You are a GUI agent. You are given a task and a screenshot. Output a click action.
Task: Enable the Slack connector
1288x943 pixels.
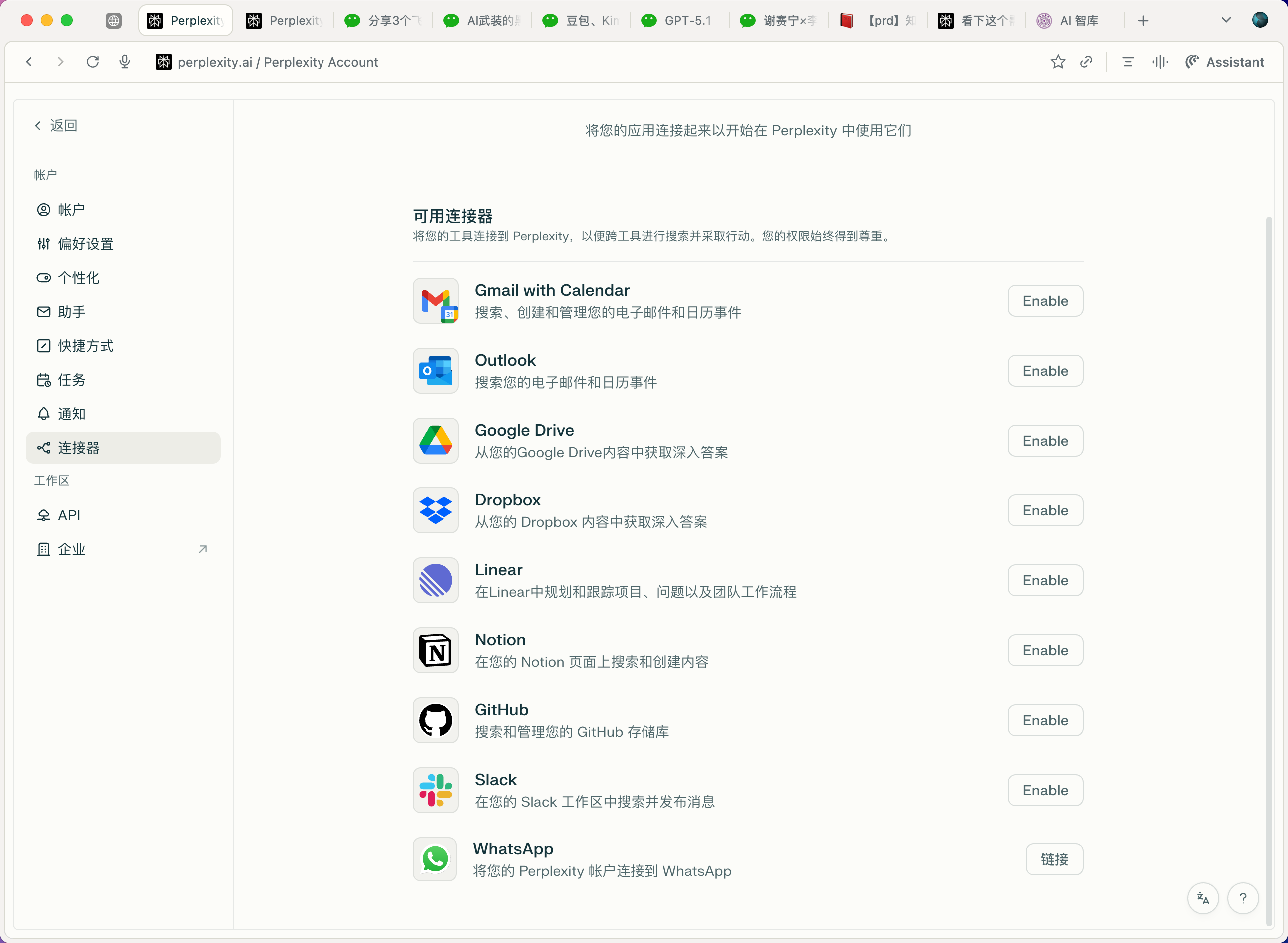(x=1045, y=790)
